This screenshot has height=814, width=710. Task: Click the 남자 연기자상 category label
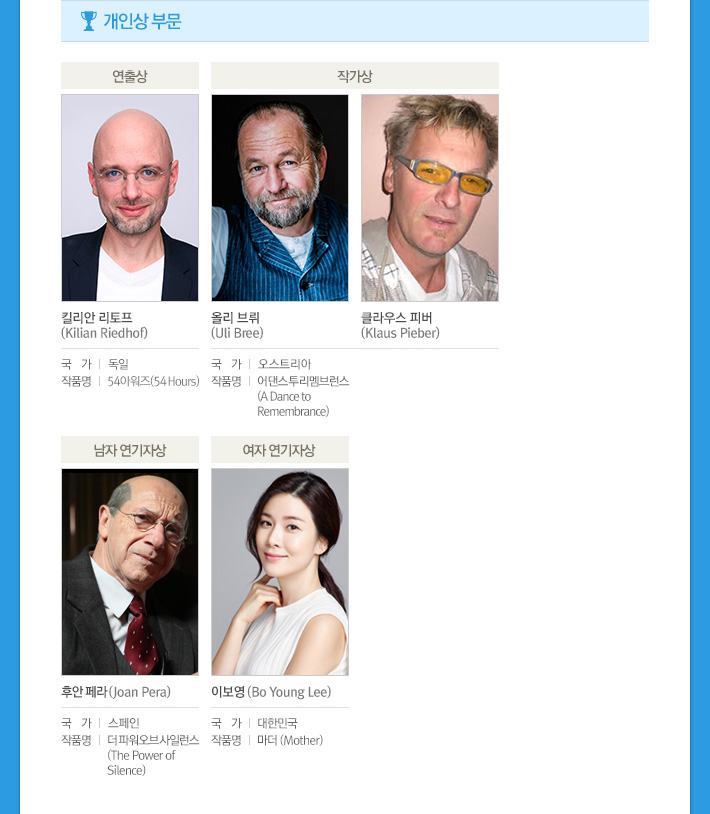(x=130, y=450)
